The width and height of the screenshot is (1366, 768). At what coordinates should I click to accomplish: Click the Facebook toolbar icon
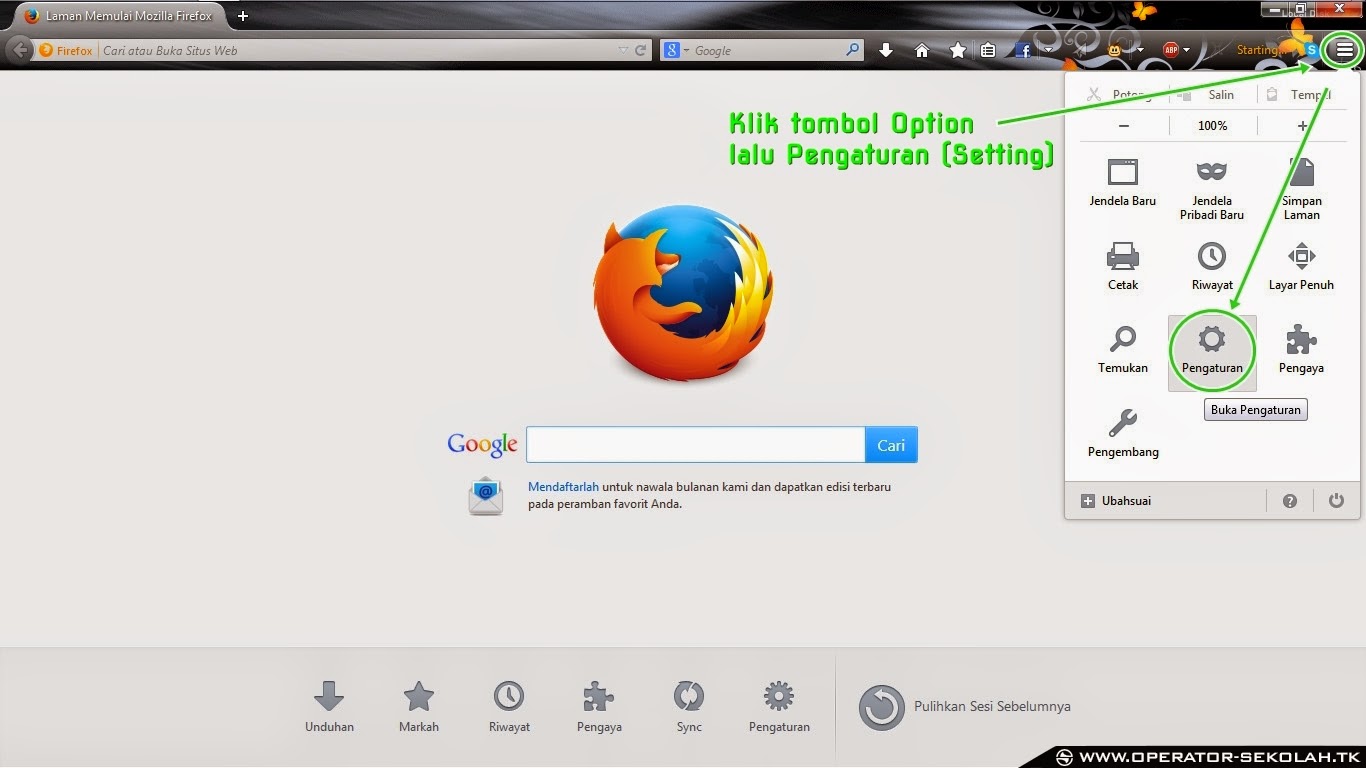coord(1023,50)
